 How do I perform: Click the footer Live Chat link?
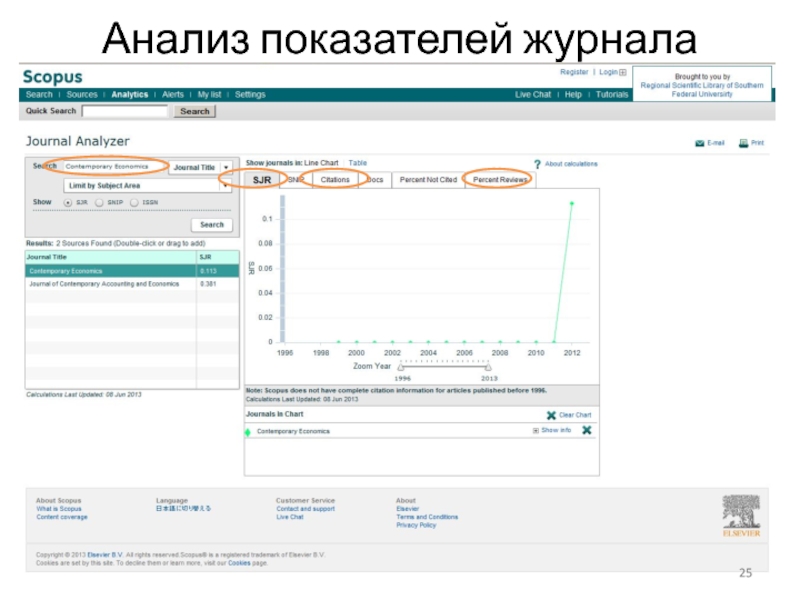tap(290, 517)
